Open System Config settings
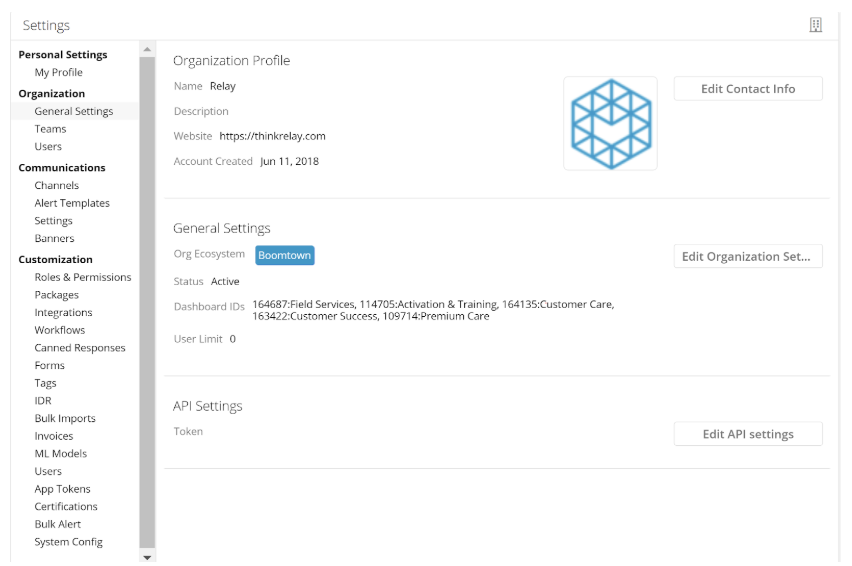This screenshot has height=566, width=852. pyautogui.click(x=68, y=542)
